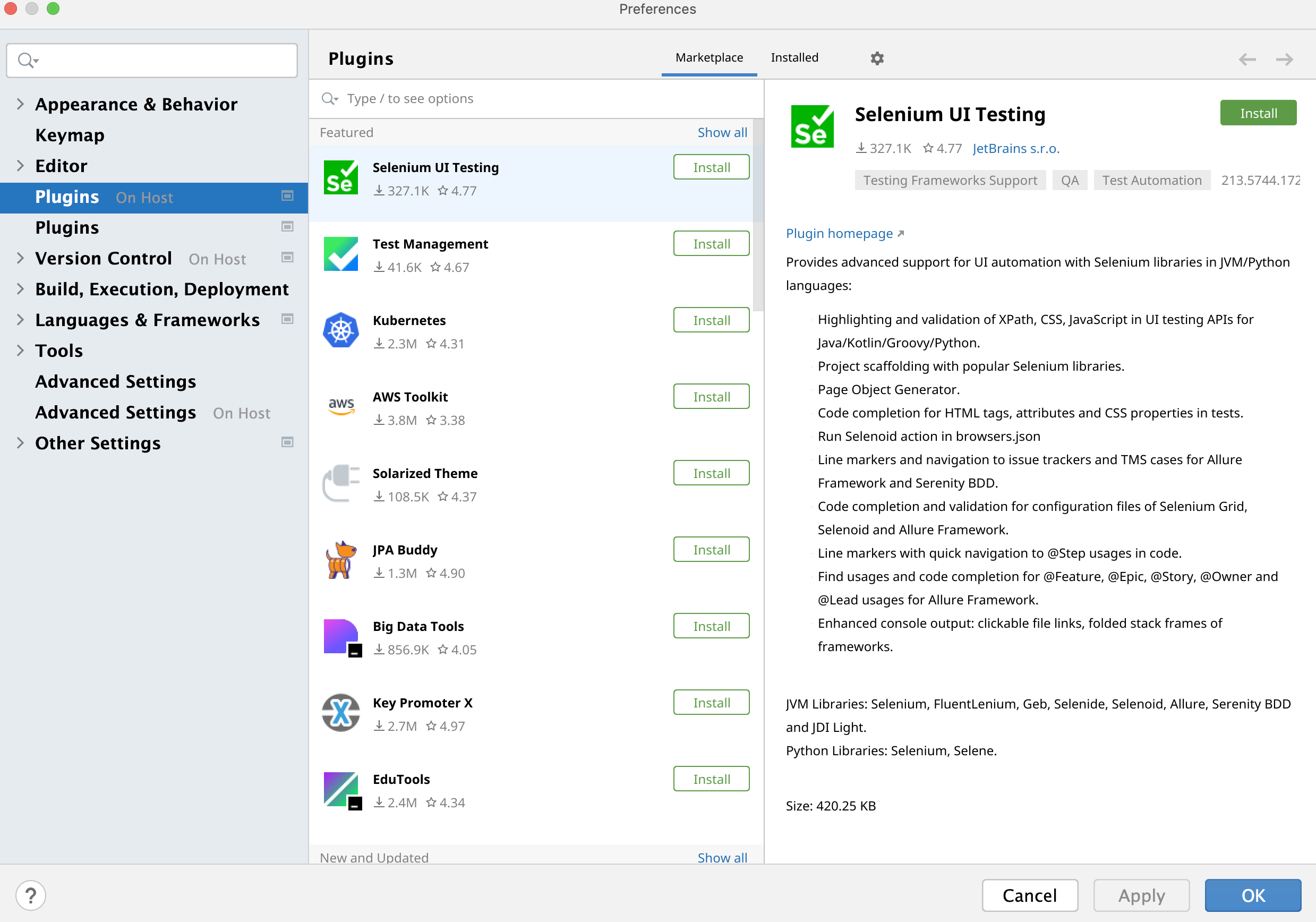The height and width of the screenshot is (922, 1316).
Task: Expand the Appearance & Behavior section
Action: (21, 104)
